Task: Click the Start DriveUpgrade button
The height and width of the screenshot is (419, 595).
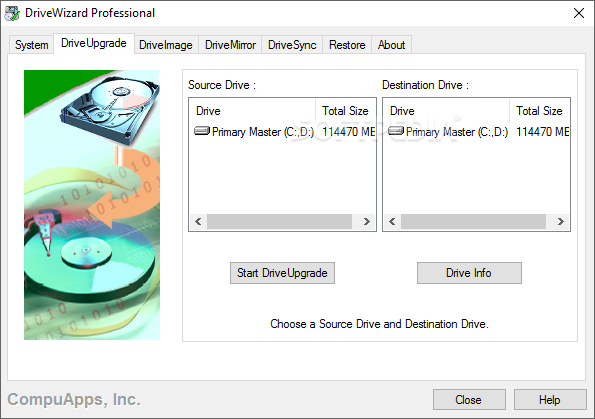Action: click(282, 273)
